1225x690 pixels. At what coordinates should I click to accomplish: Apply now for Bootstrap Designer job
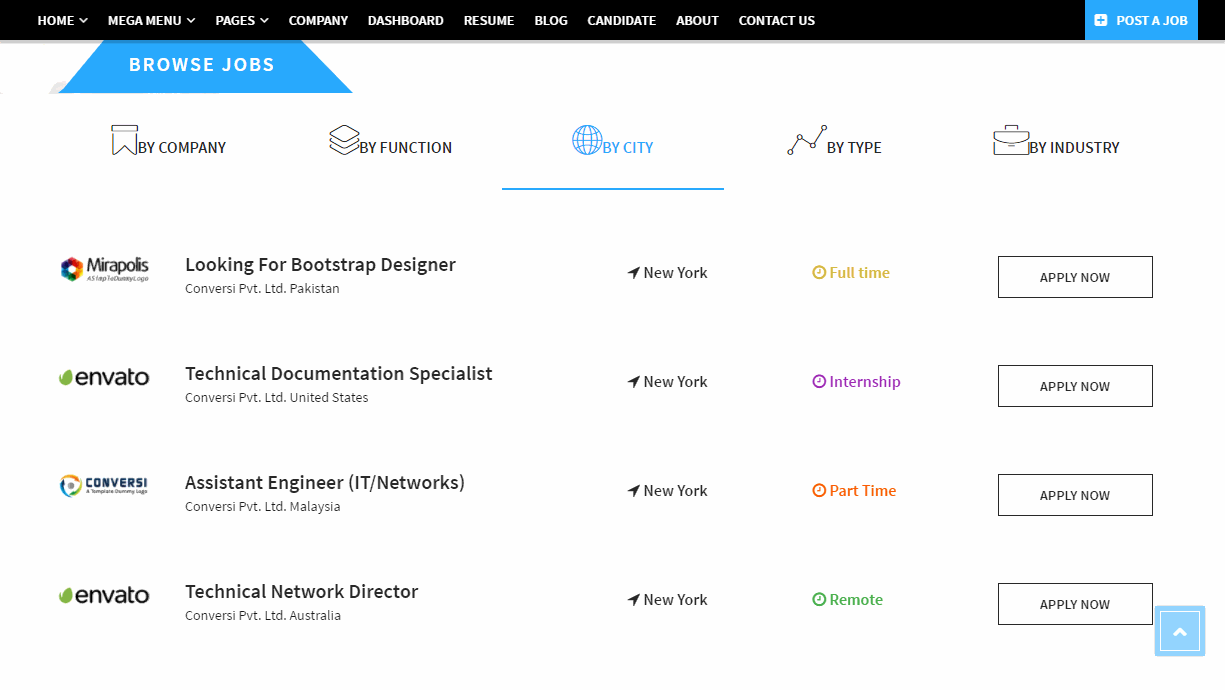(1075, 277)
